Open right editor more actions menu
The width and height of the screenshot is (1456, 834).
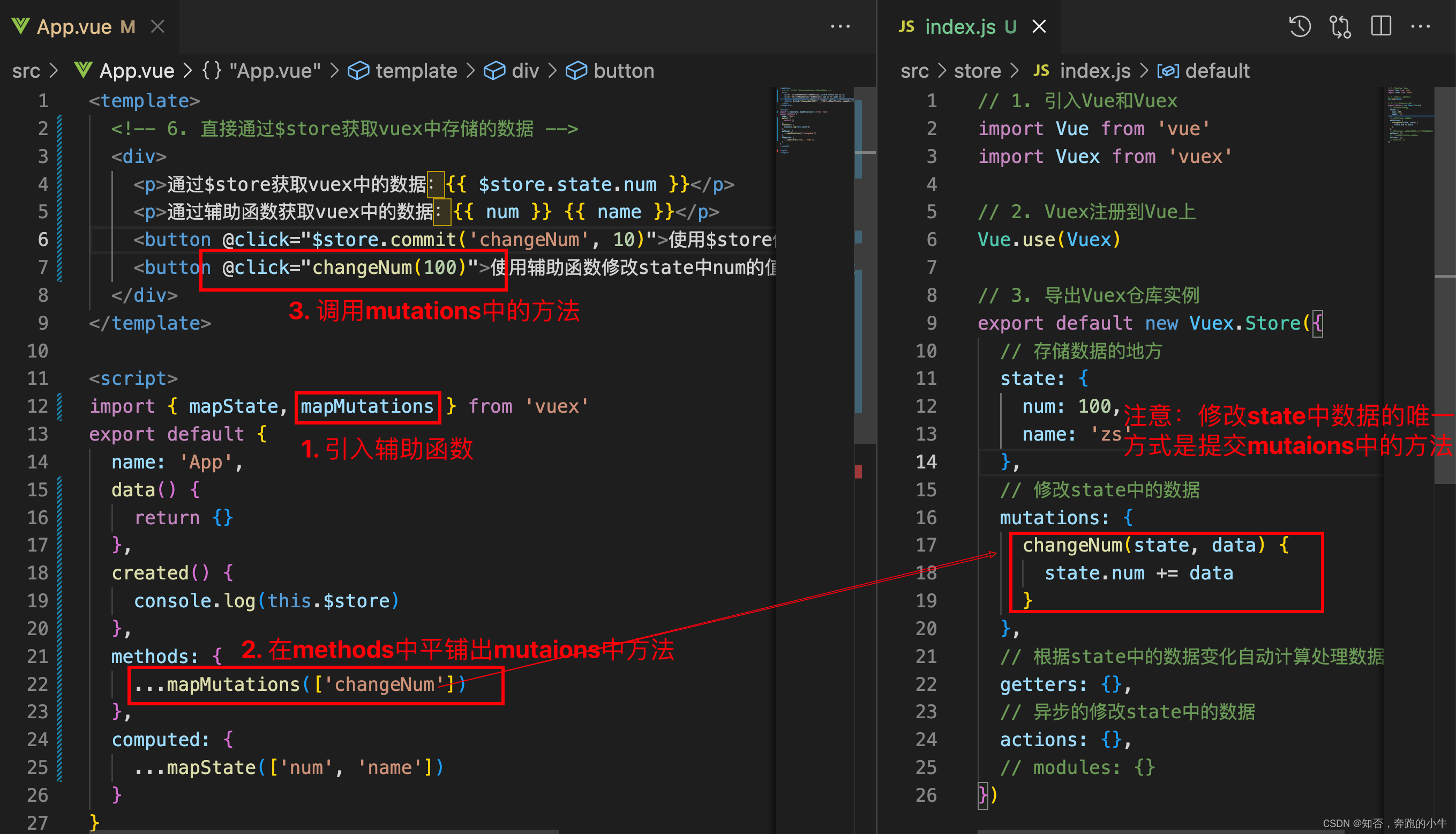pyautogui.click(x=1421, y=26)
